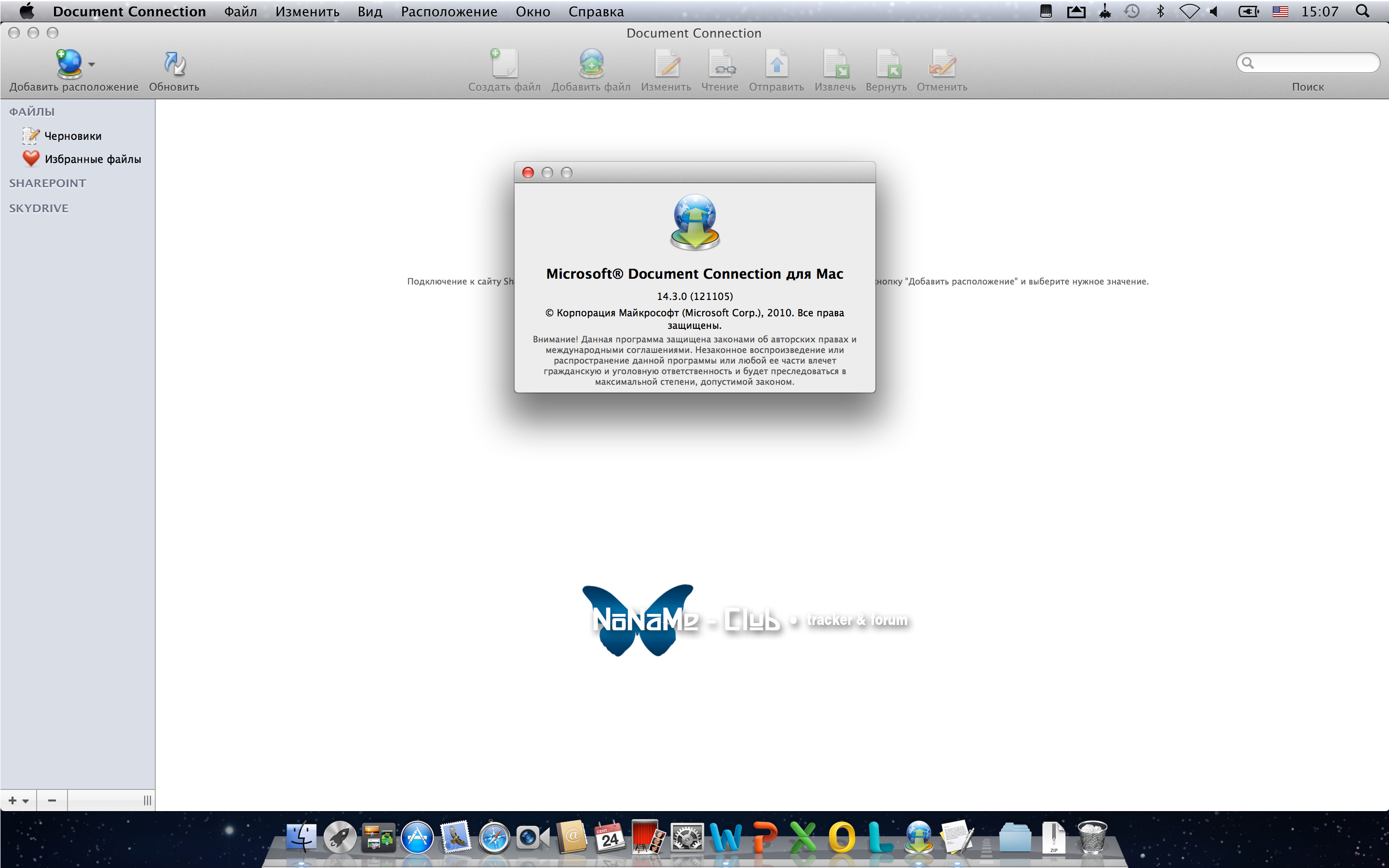This screenshot has height=868, width=1389.
Task: Open the ZIP file in the Dock
Action: click(x=1054, y=838)
